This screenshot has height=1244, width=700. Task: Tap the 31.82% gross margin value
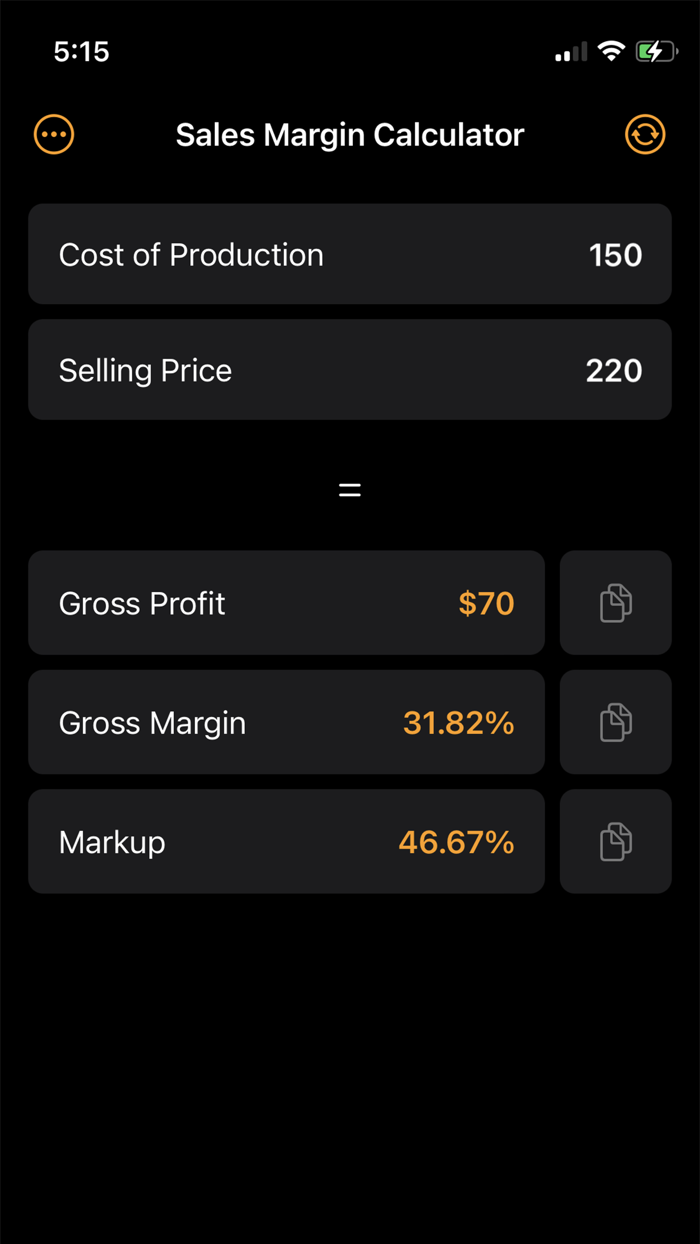[x=457, y=722]
